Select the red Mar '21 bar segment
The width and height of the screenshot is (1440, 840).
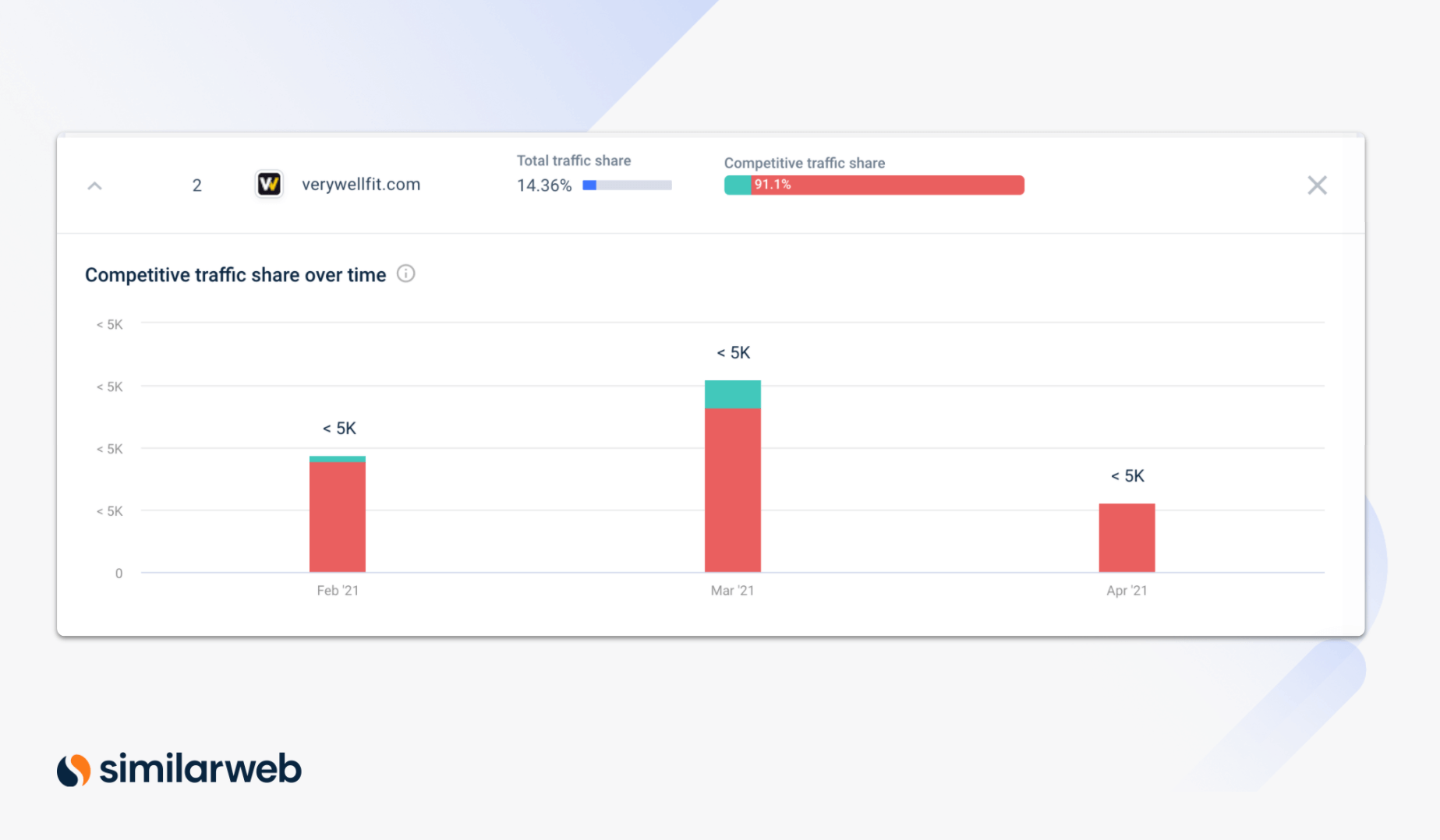[733, 490]
